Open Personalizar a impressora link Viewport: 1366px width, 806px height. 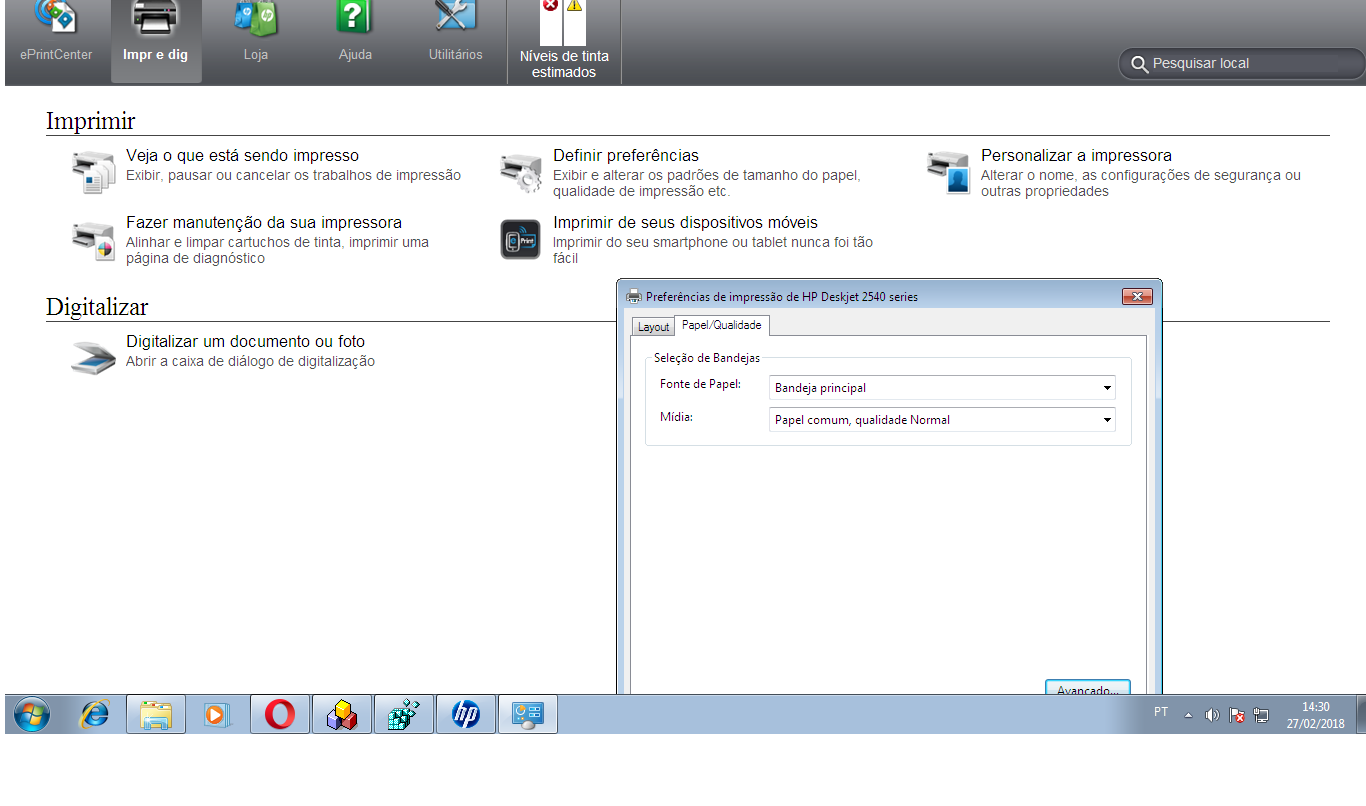(1076, 156)
